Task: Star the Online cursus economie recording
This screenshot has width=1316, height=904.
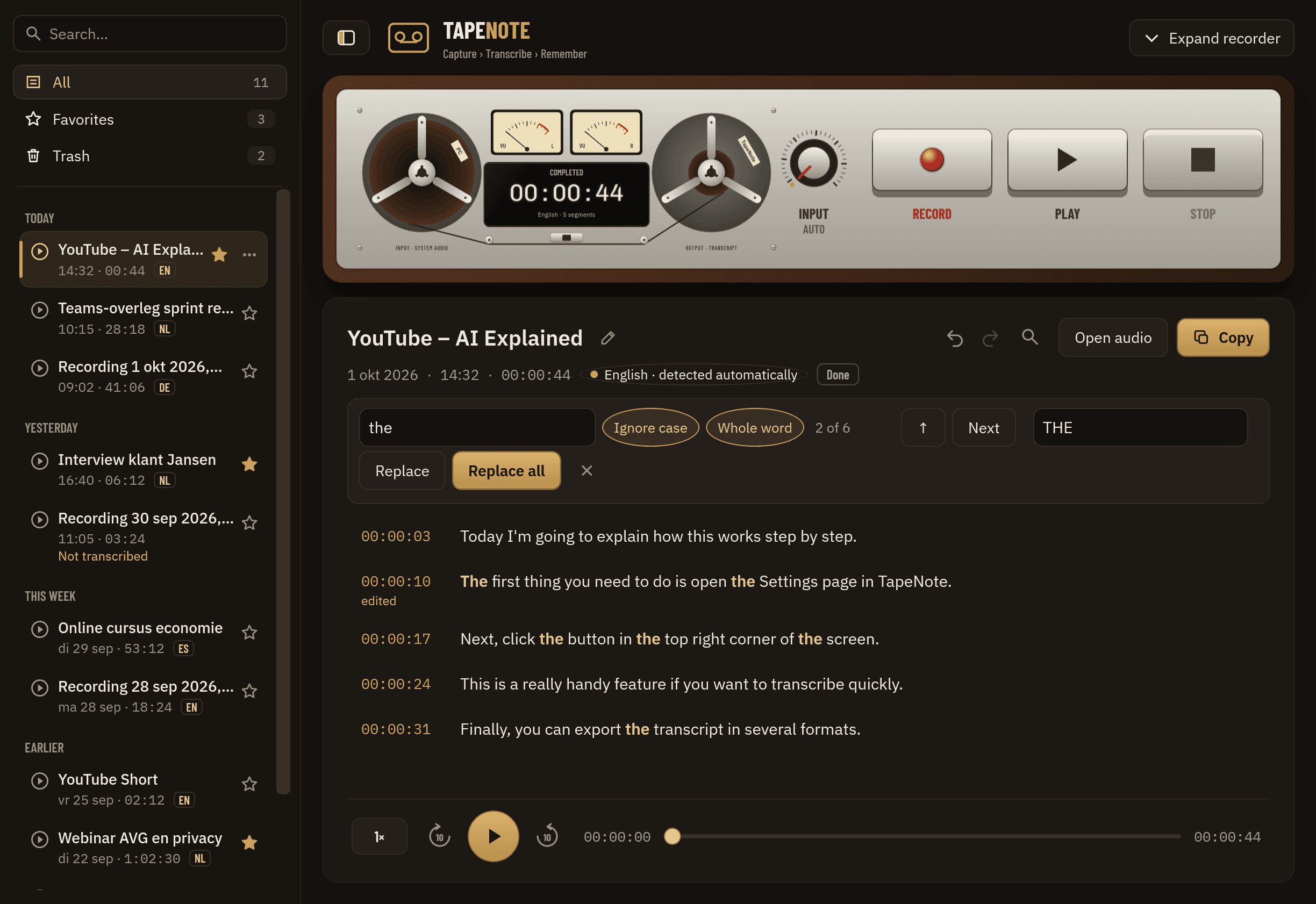Action: pyautogui.click(x=249, y=632)
